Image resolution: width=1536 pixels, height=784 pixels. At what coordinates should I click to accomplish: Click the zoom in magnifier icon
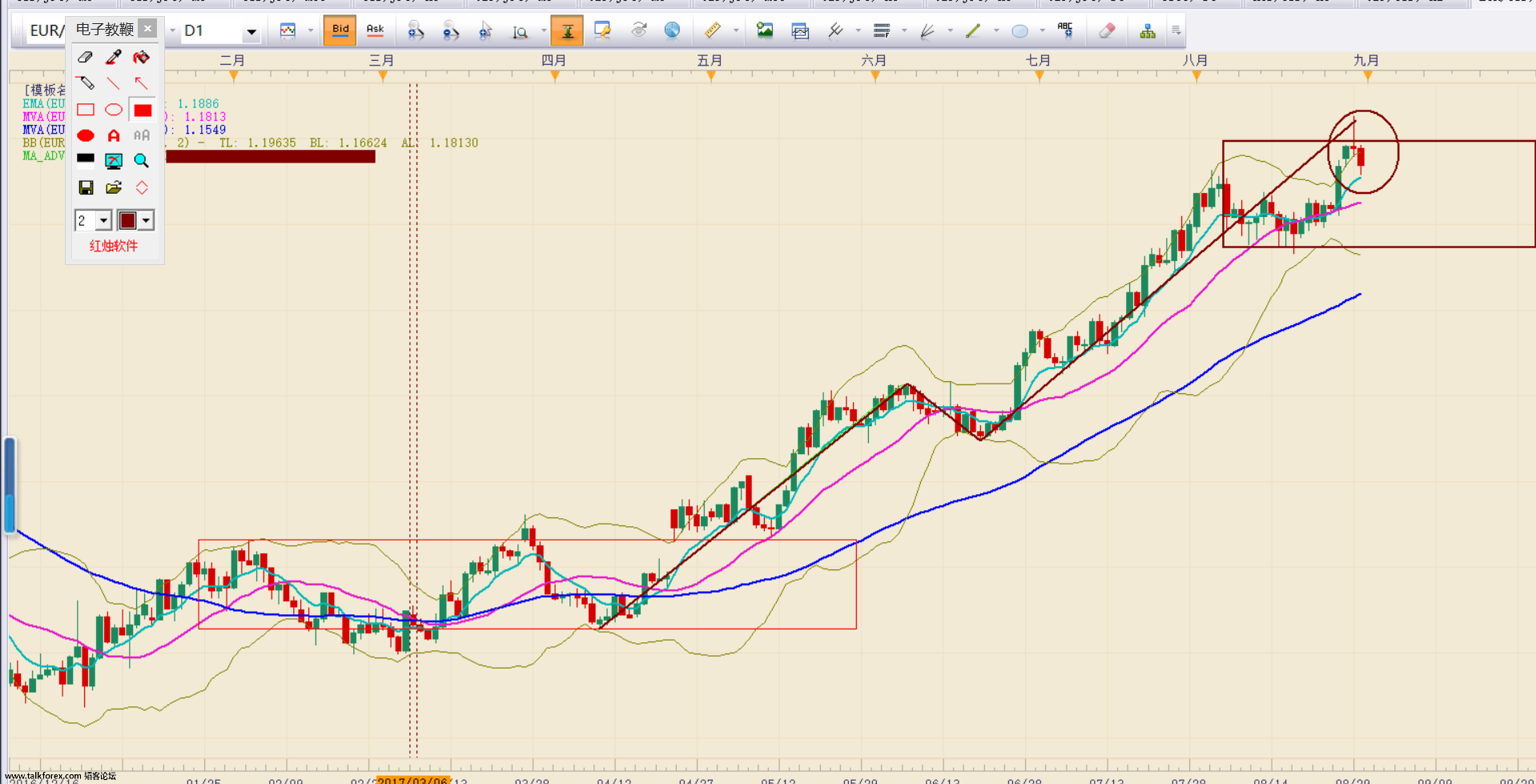415,30
